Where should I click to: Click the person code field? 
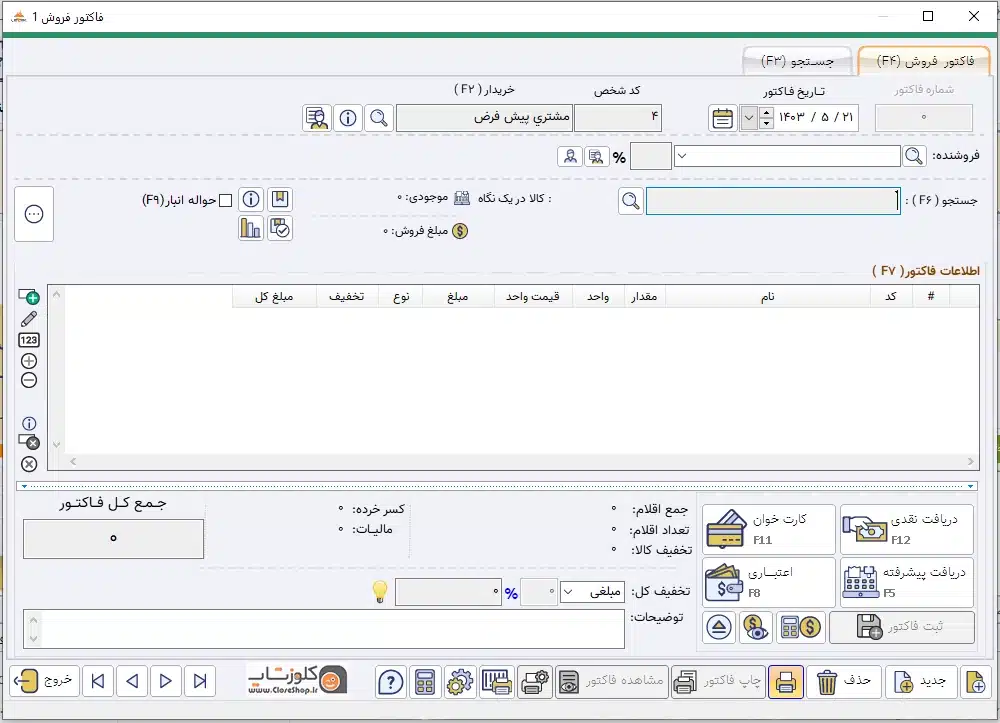pos(618,118)
